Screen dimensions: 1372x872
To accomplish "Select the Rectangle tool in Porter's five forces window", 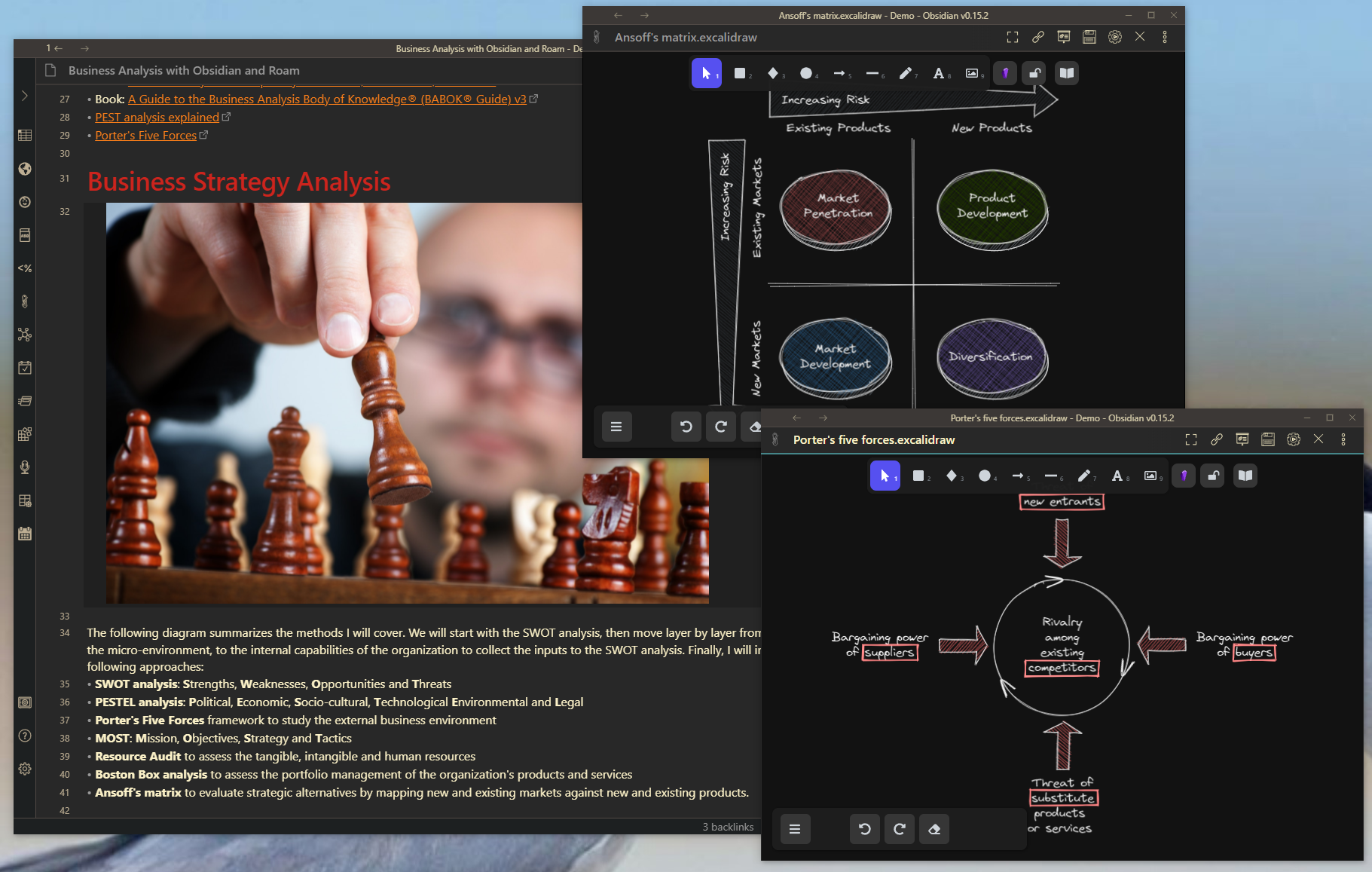I will pyautogui.click(x=918, y=476).
